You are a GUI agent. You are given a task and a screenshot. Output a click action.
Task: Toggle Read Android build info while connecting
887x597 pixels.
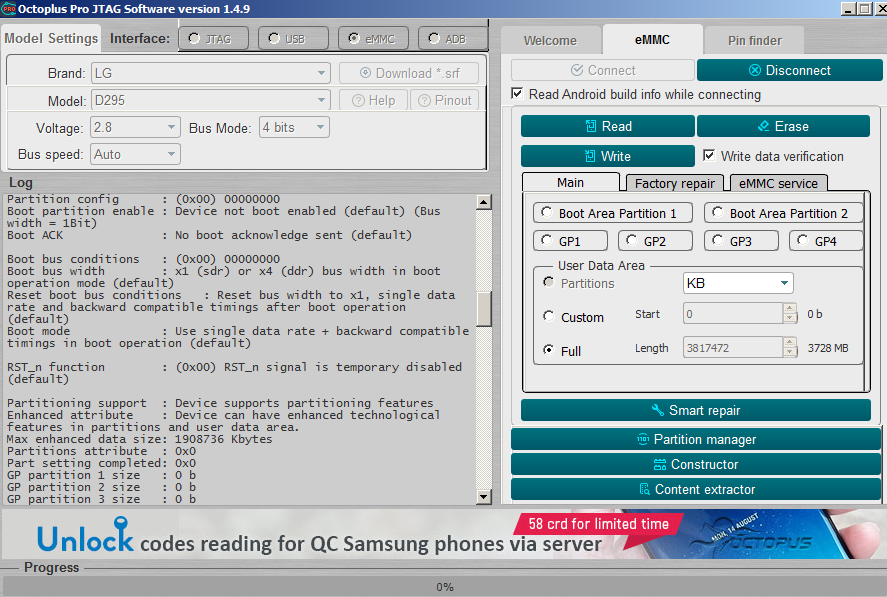[517, 93]
